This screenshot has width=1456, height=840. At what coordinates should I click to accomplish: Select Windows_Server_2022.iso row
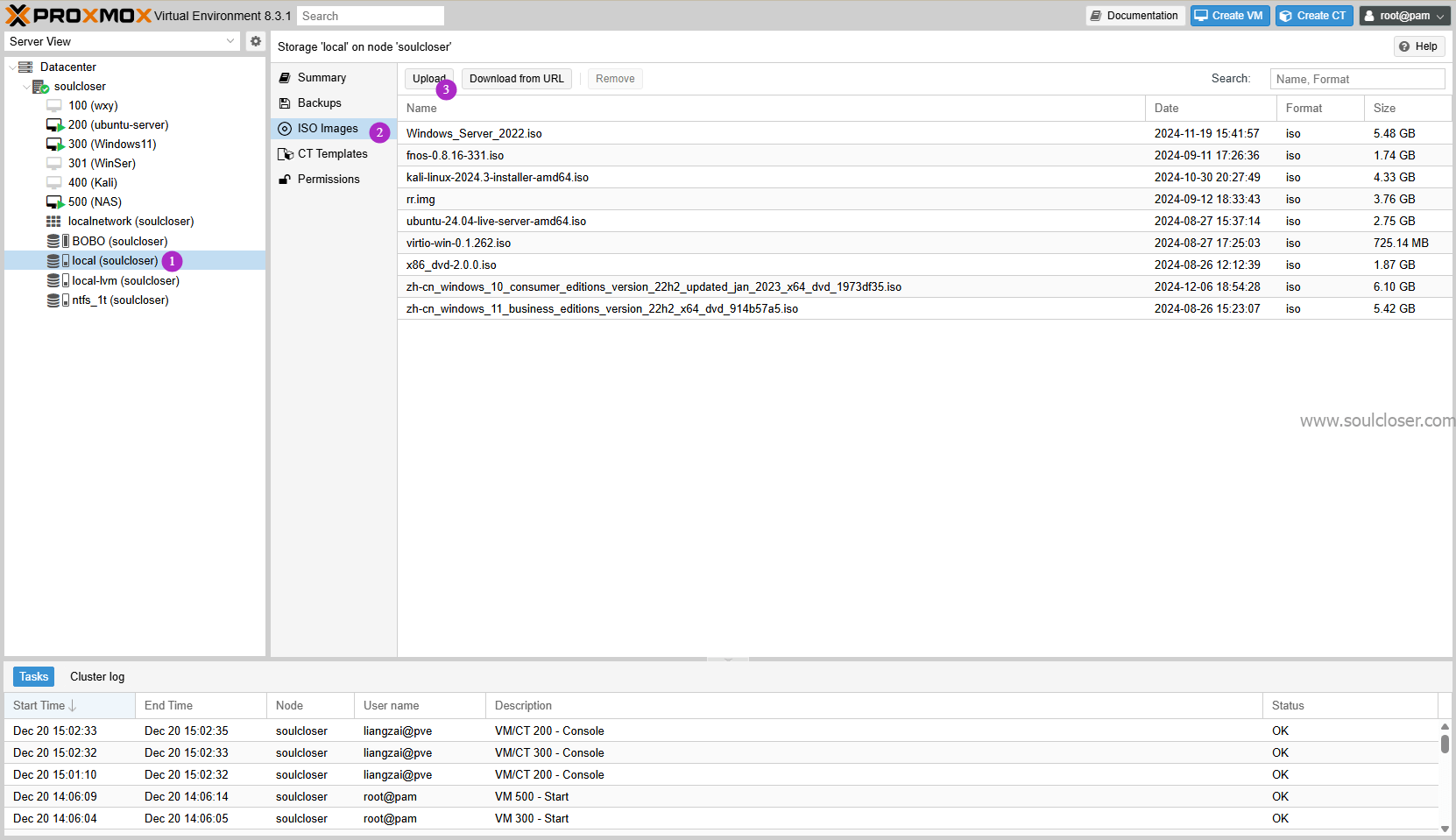[x=924, y=133]
